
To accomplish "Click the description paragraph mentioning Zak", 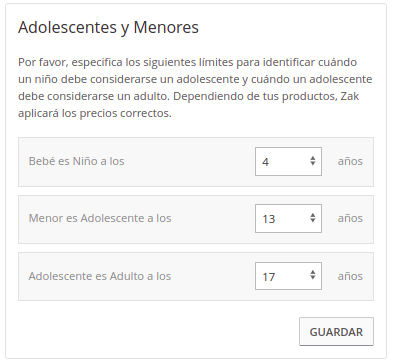I will [x=195, y=88].
